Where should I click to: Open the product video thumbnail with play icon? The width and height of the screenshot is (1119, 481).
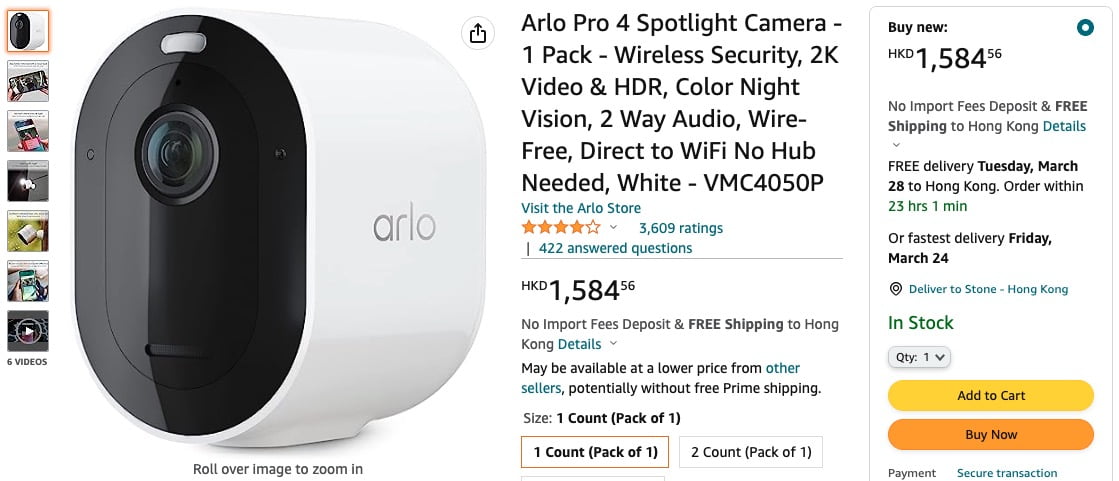click(28, 331)
